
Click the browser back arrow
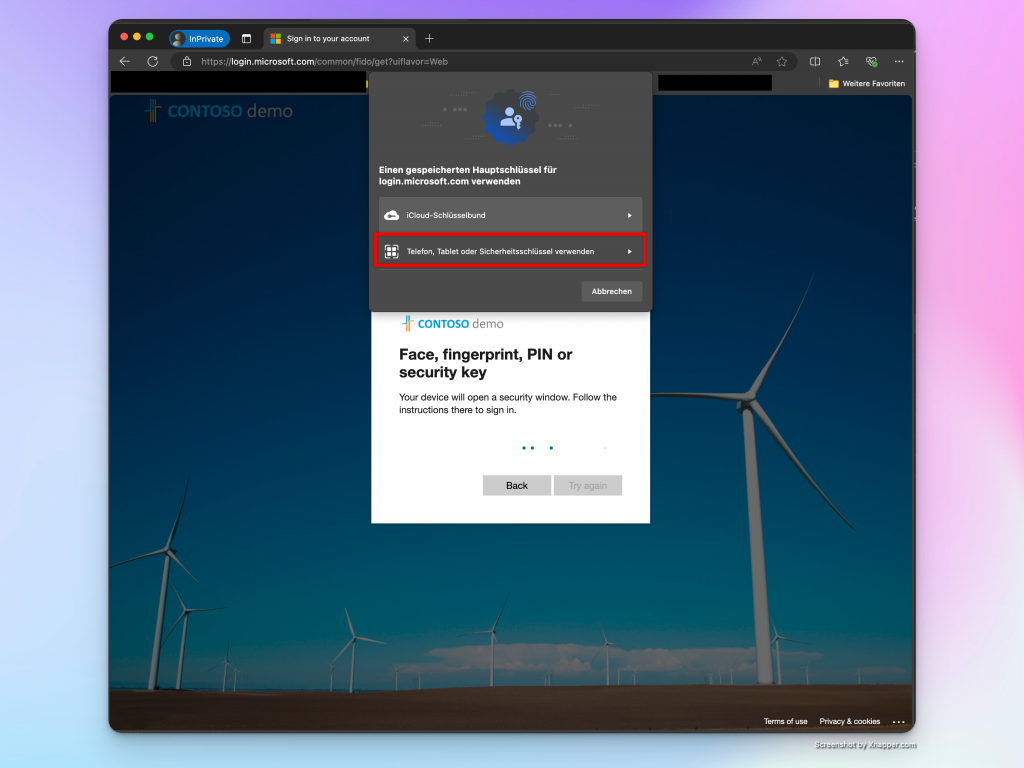coord(125,61)
